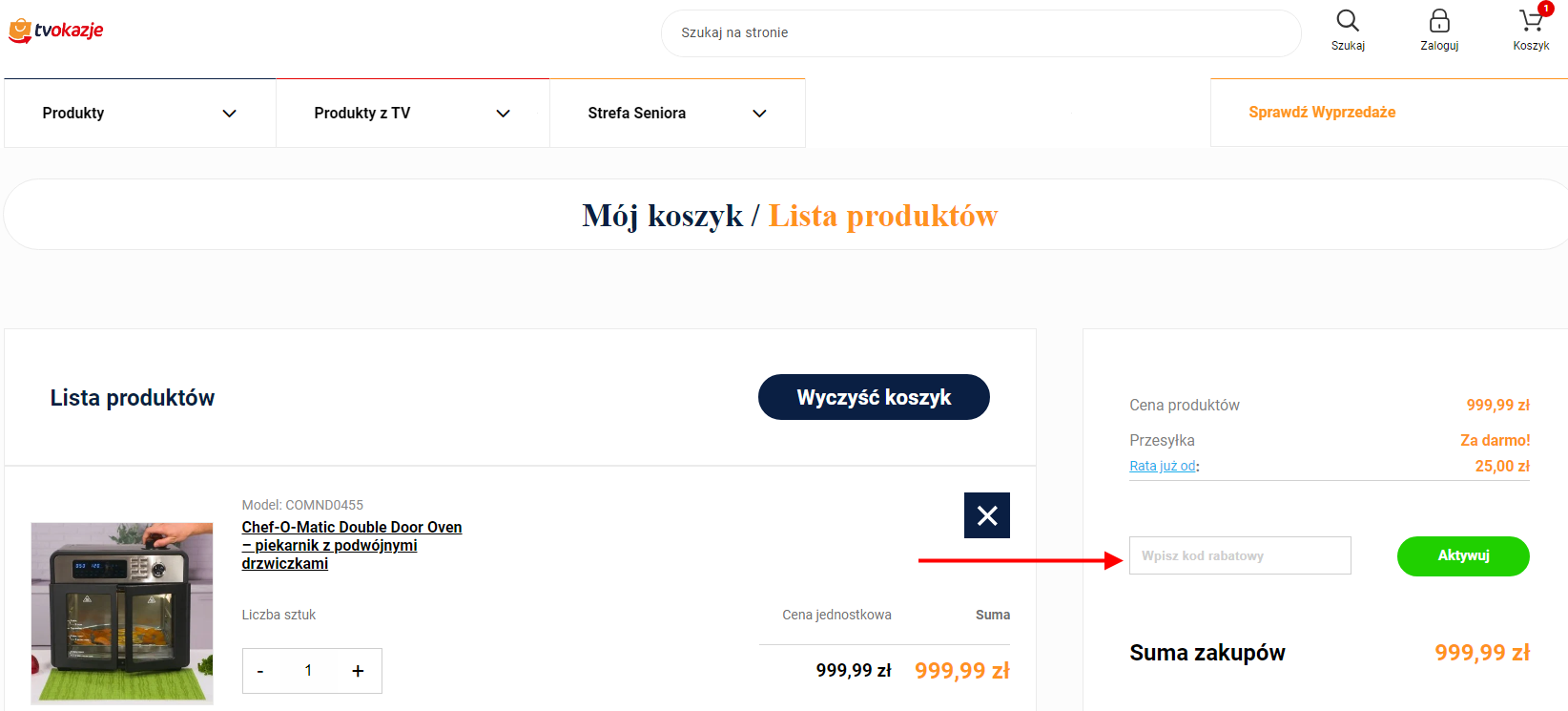Expand the Strefa Seniora chevron
Viewport: 1568px width, 711px height.
tap(759, 114)
